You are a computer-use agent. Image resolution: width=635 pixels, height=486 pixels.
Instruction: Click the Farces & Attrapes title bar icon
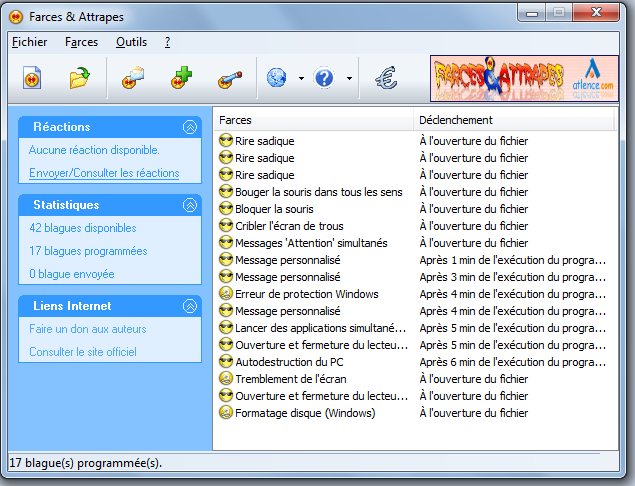click(x=16, y=17)
